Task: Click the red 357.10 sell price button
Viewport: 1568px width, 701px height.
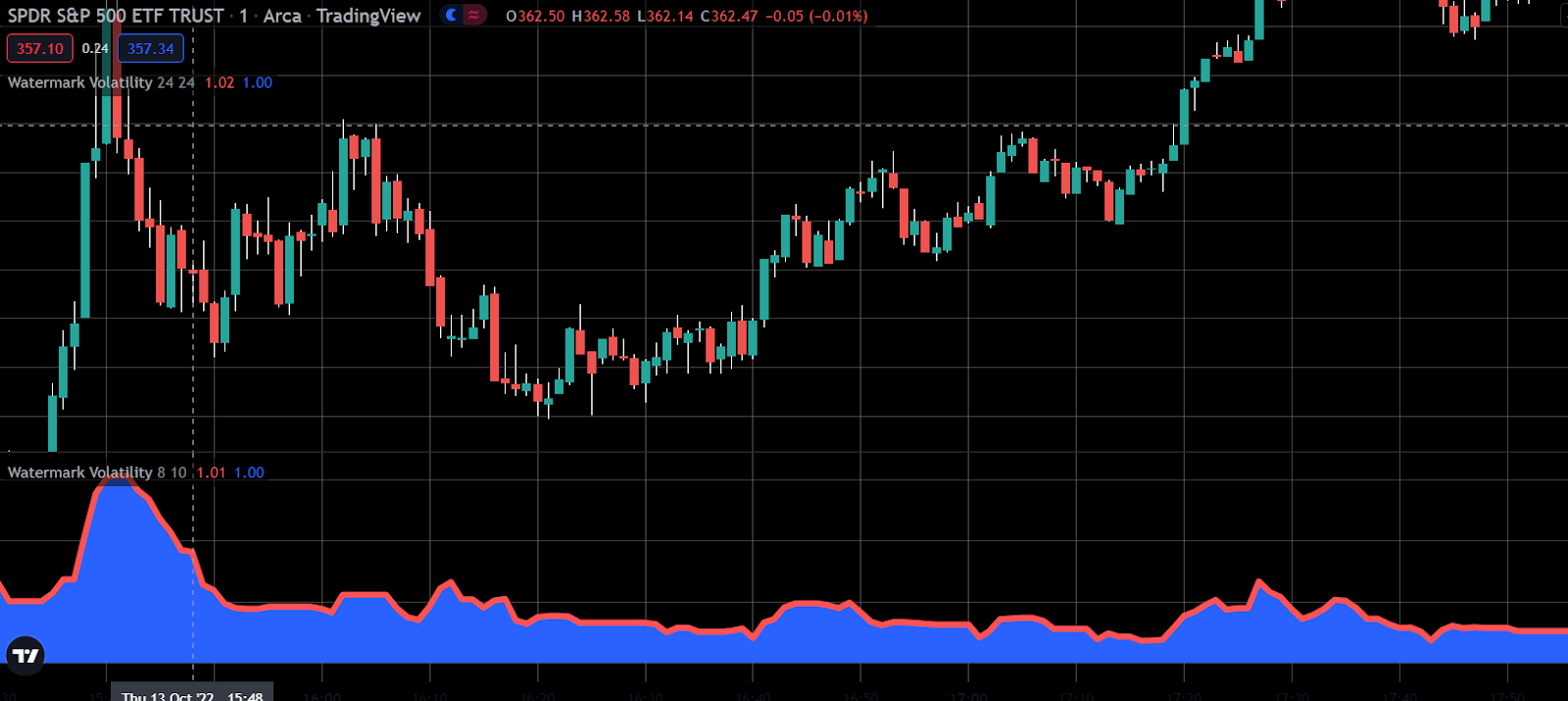Action: coord(40,48)
